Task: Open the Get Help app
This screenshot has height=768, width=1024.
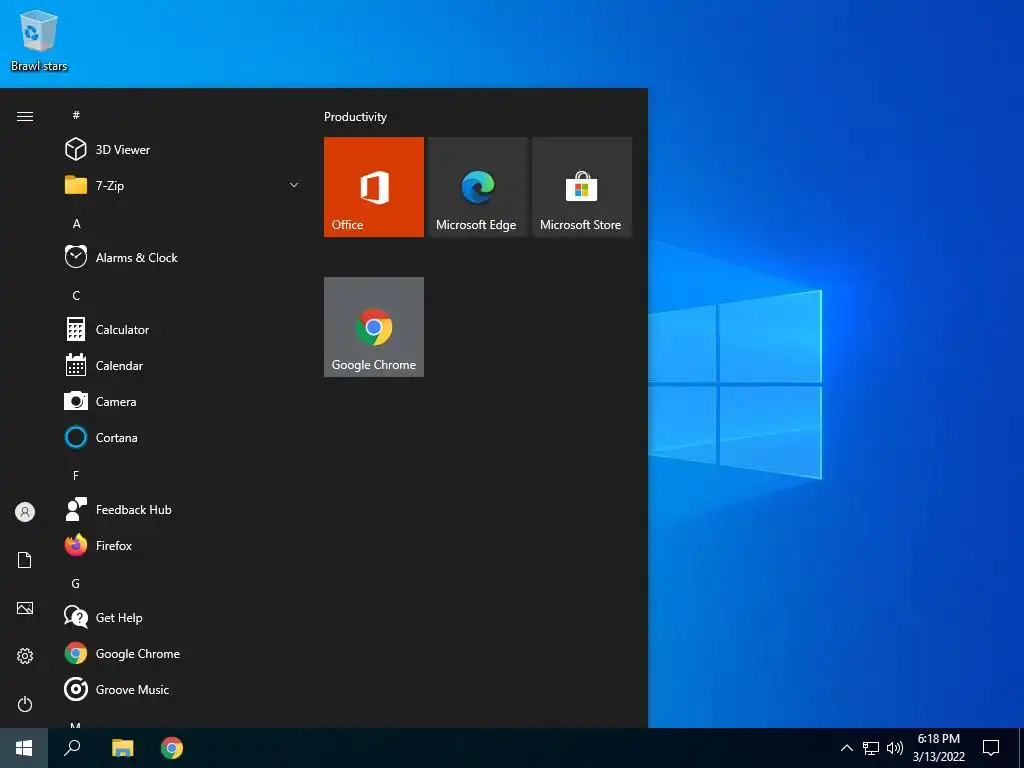Action: click(183, 618)
